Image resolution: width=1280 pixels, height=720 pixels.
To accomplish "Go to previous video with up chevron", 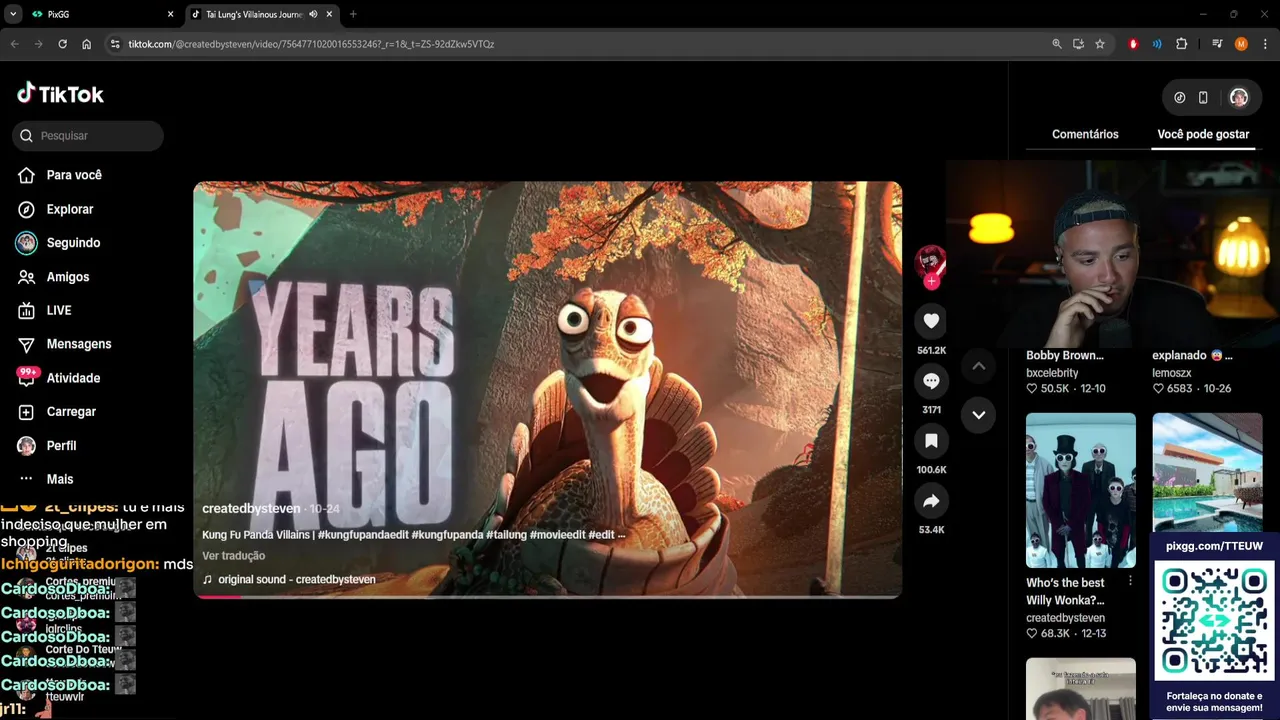I will [978, 366].
